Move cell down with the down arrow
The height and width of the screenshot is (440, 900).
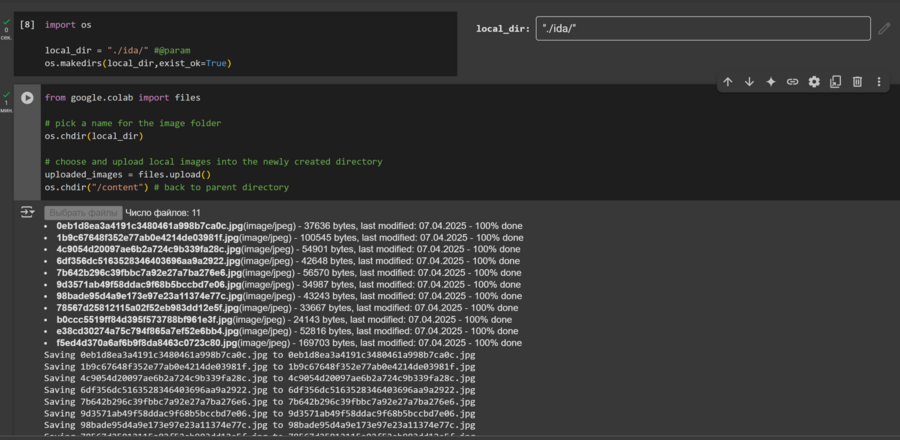point(749,82)
